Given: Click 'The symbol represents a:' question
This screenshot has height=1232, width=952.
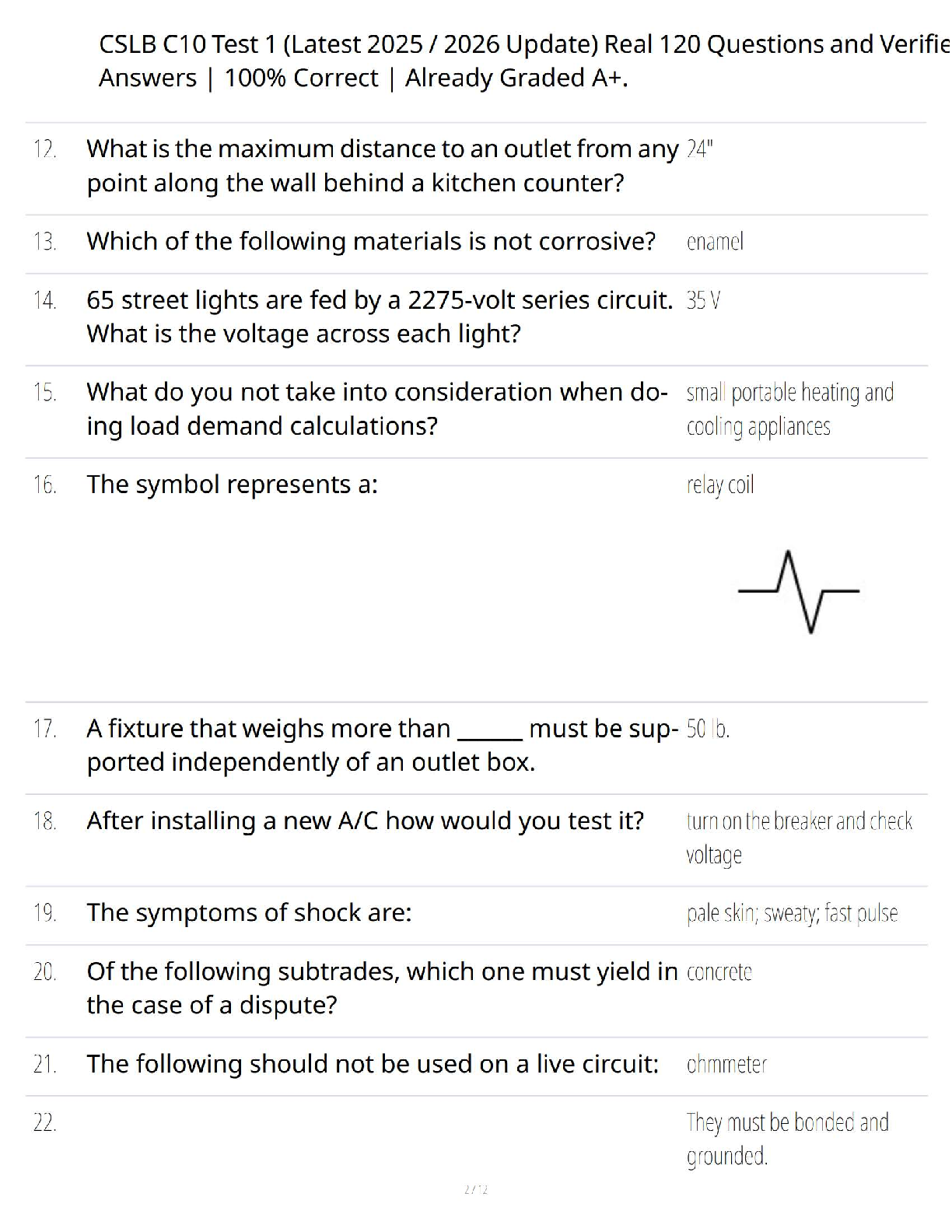Looking at the screenshot, I should (232, 485).
